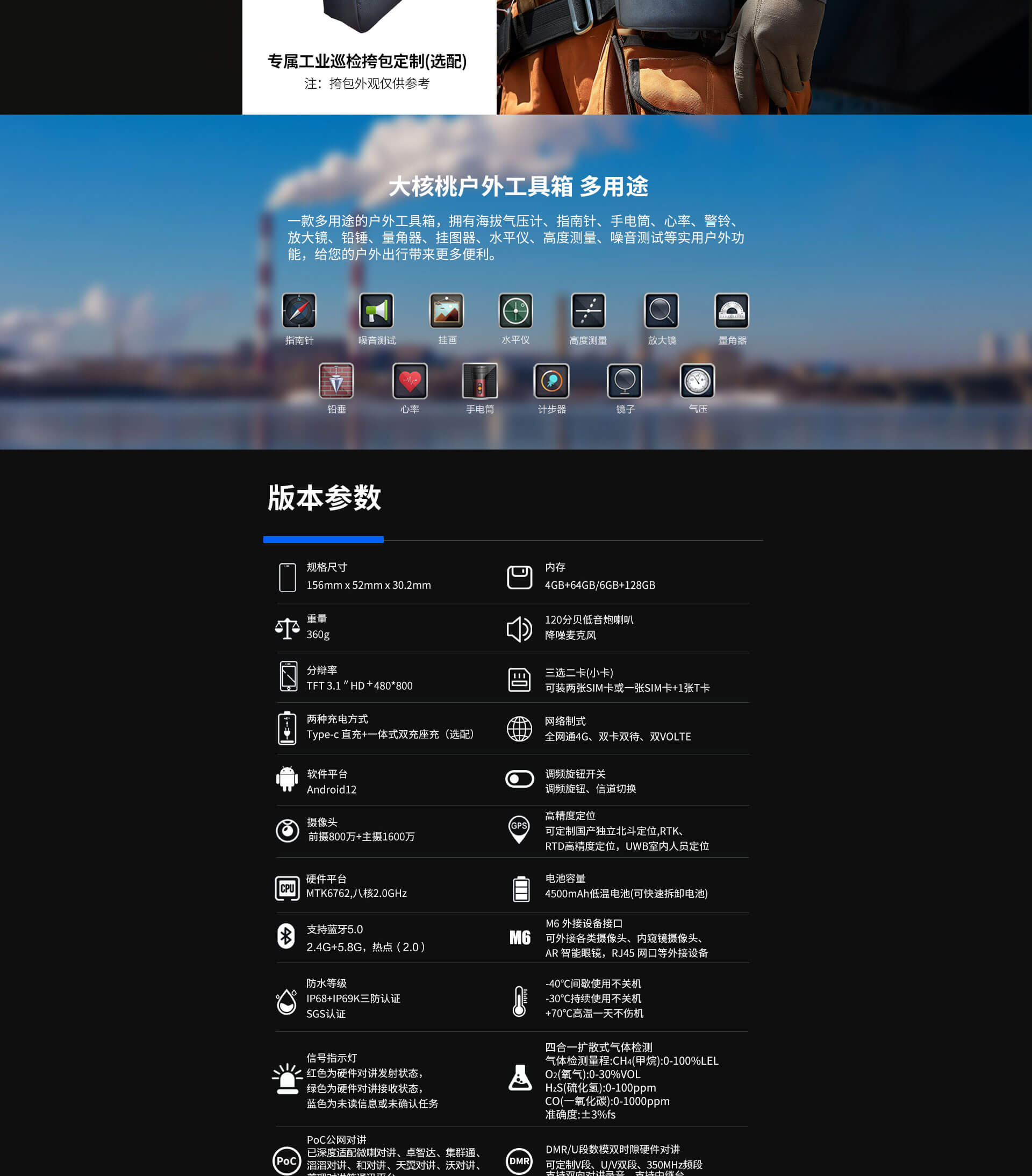Click the blue underline bar below 版本参数
The image size is (1032, 1176).
(x=323, y=539)
